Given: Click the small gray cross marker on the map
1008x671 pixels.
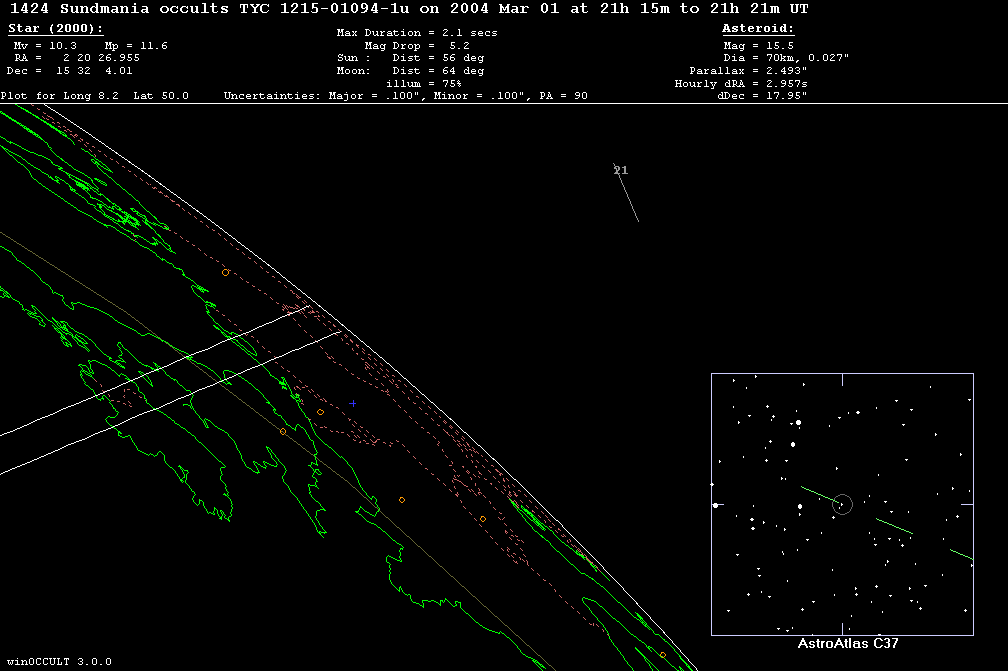Looking at the screenshot, I should pyautogui.click(x=353, y=403).
